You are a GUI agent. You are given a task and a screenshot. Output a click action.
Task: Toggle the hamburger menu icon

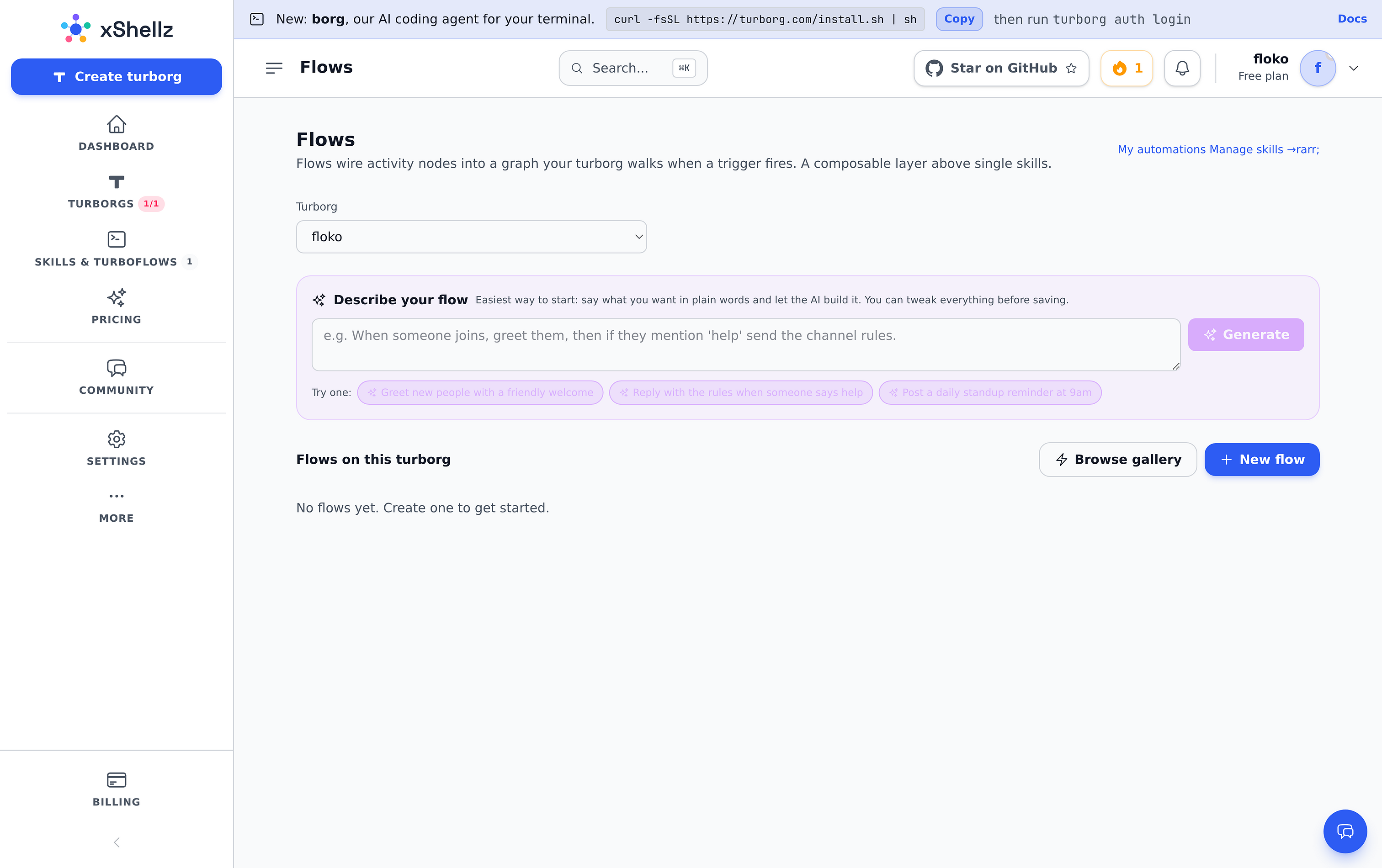pos(274,68)
